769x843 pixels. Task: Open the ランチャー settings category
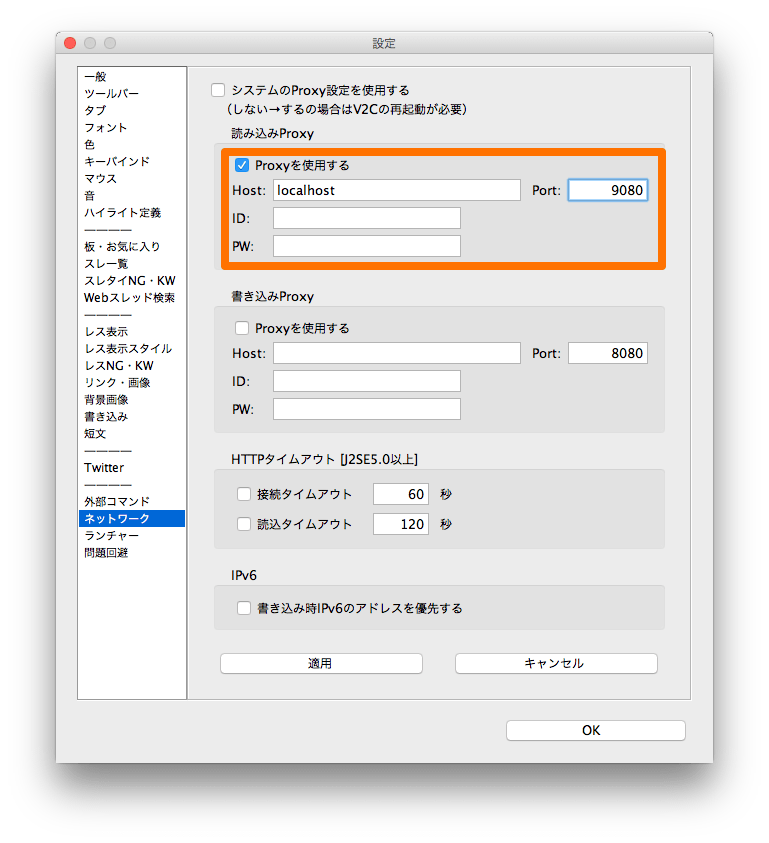(132, 536)
